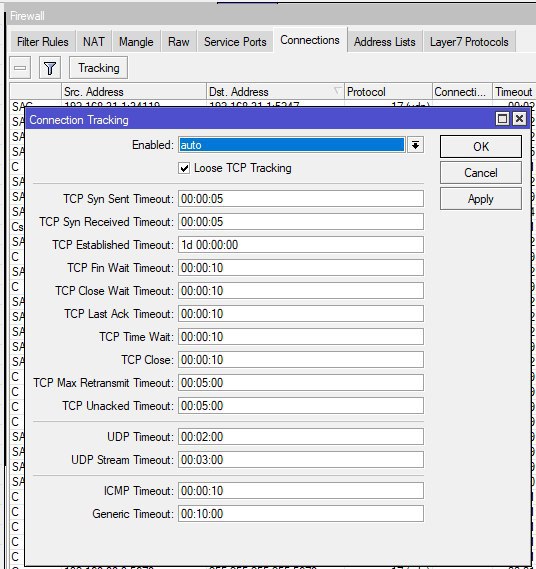
Task: Sort by the Dst. Address column header
Action: point(275,91)
